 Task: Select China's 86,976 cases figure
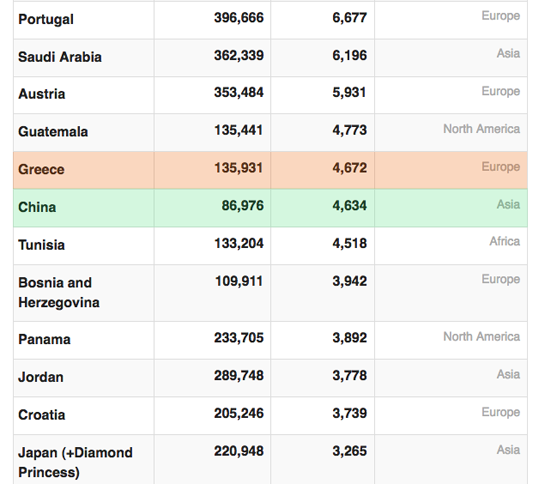[x=243, y=206]
